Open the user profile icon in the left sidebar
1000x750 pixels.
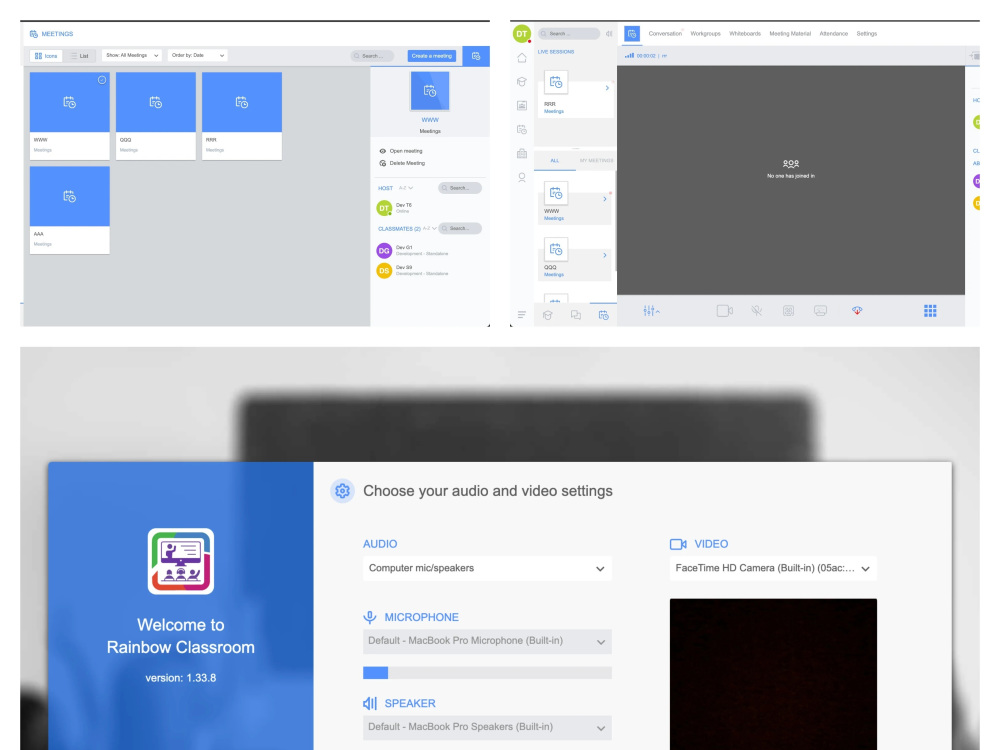(522, 177)
